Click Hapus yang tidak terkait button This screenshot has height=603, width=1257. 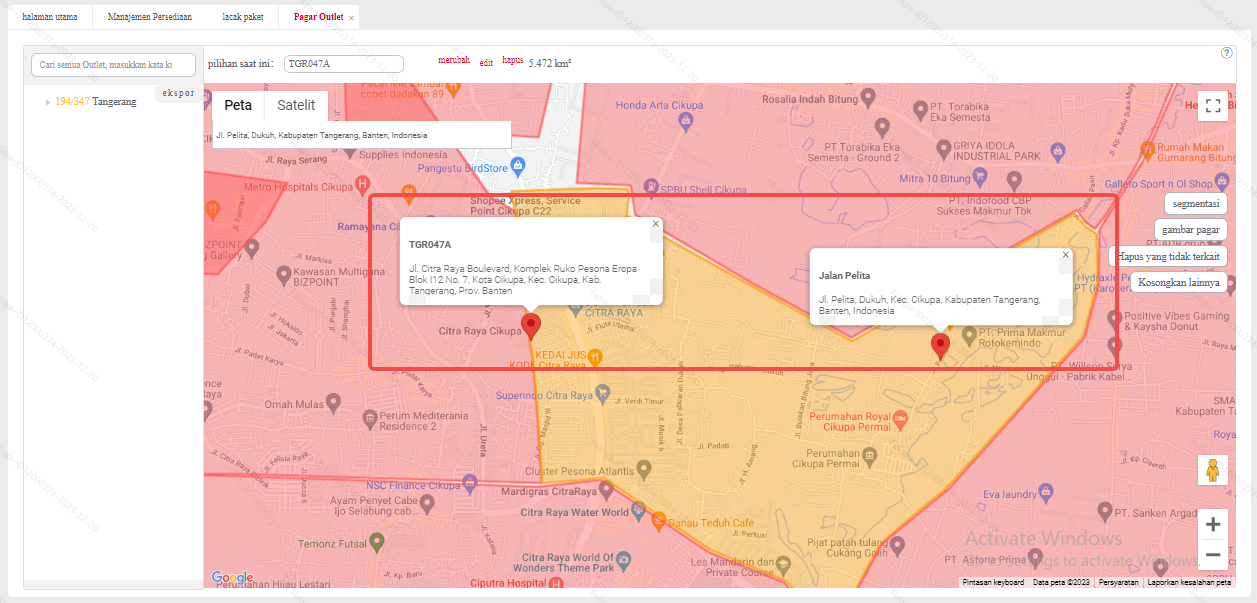coord(1168,256)
